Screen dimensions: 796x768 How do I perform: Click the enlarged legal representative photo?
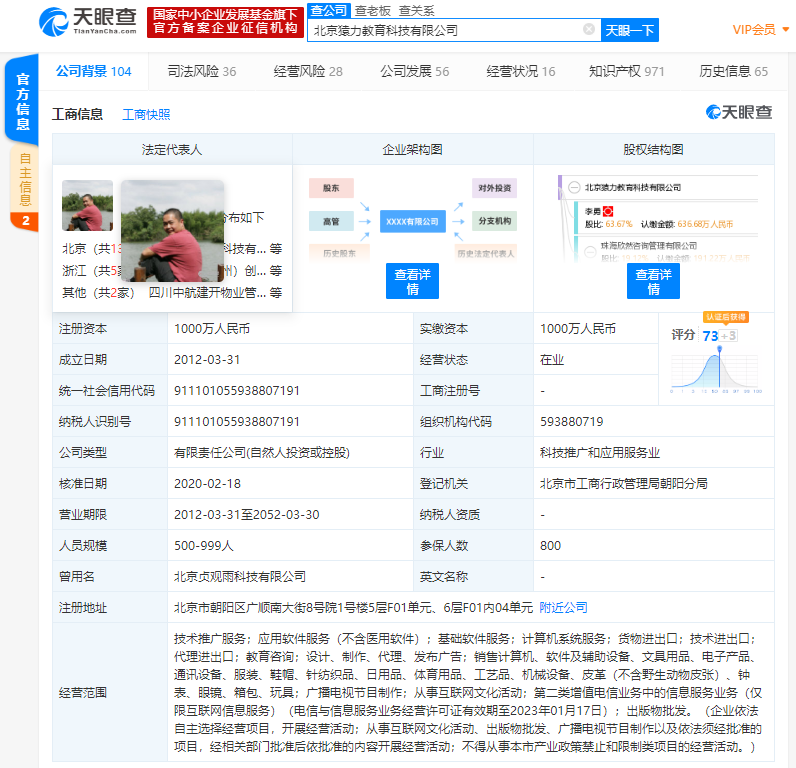click(172, 231)
